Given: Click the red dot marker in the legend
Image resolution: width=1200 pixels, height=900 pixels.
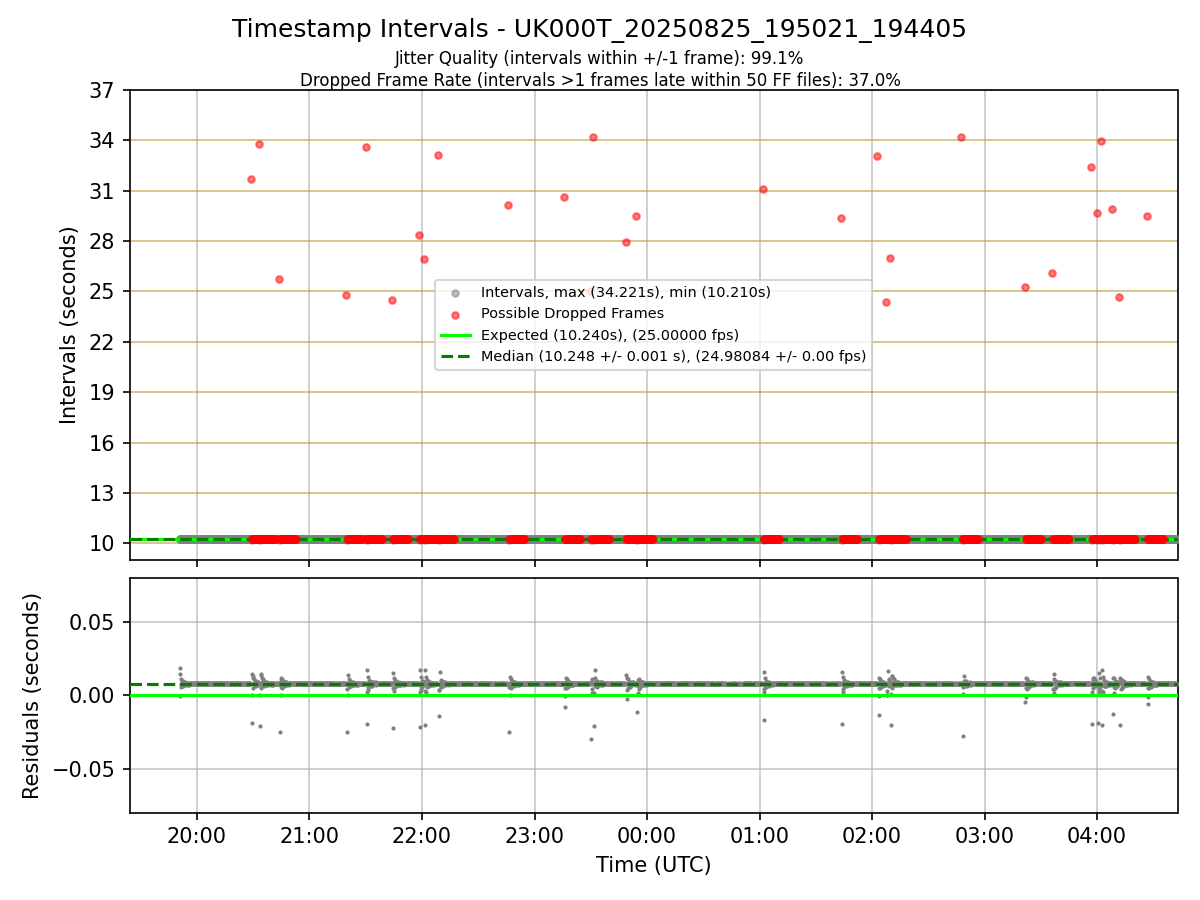Looking at the screenshot, I should (x=455, y=314).
